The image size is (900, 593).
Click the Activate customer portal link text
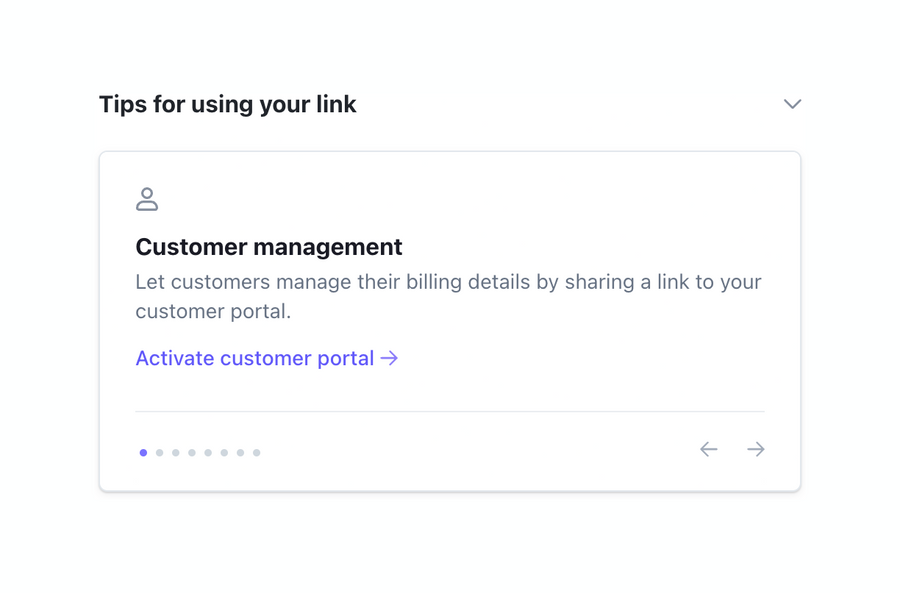[x=255, y=358]
